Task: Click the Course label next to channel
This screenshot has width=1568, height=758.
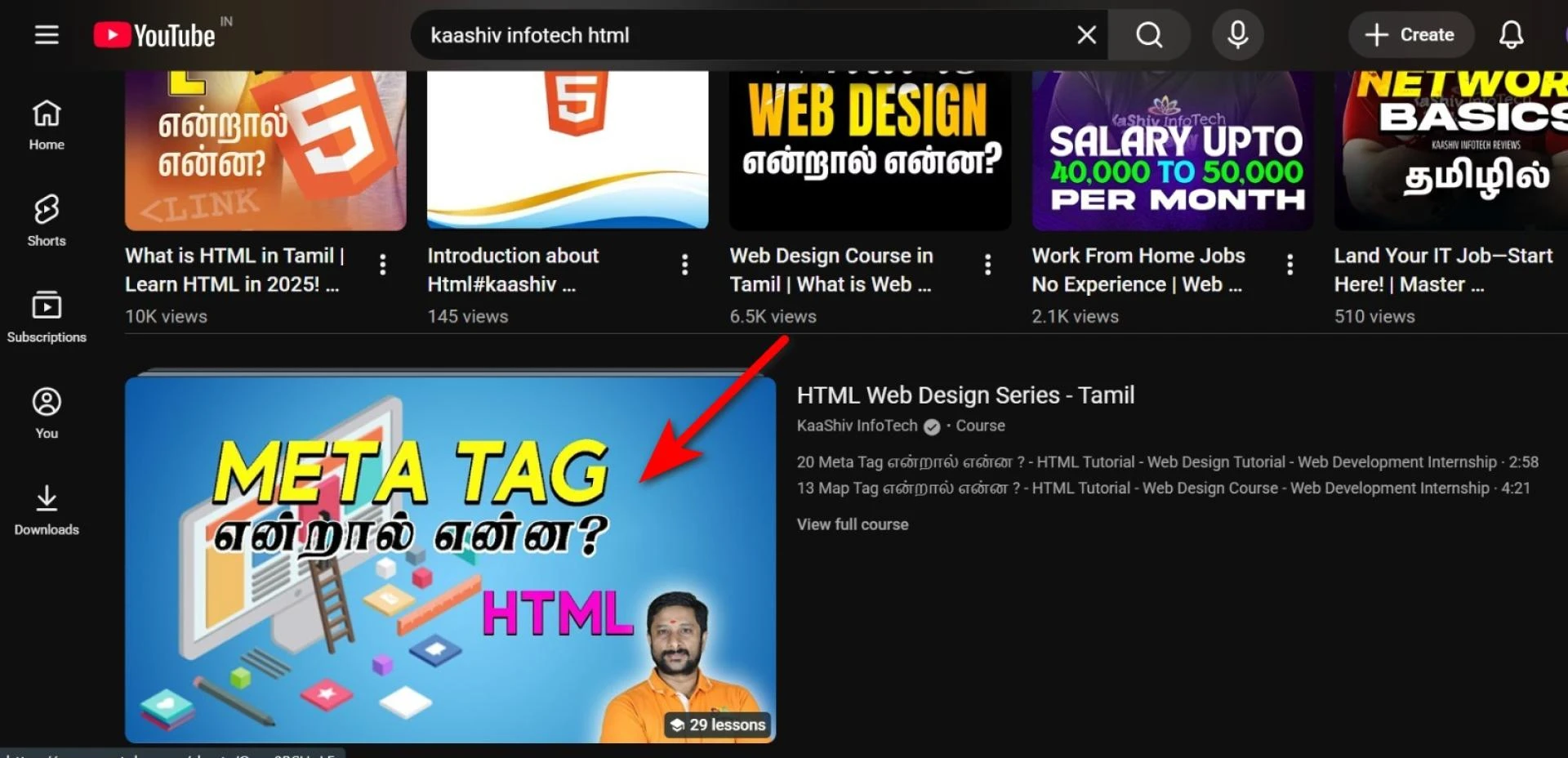Action: pos(980,426)
